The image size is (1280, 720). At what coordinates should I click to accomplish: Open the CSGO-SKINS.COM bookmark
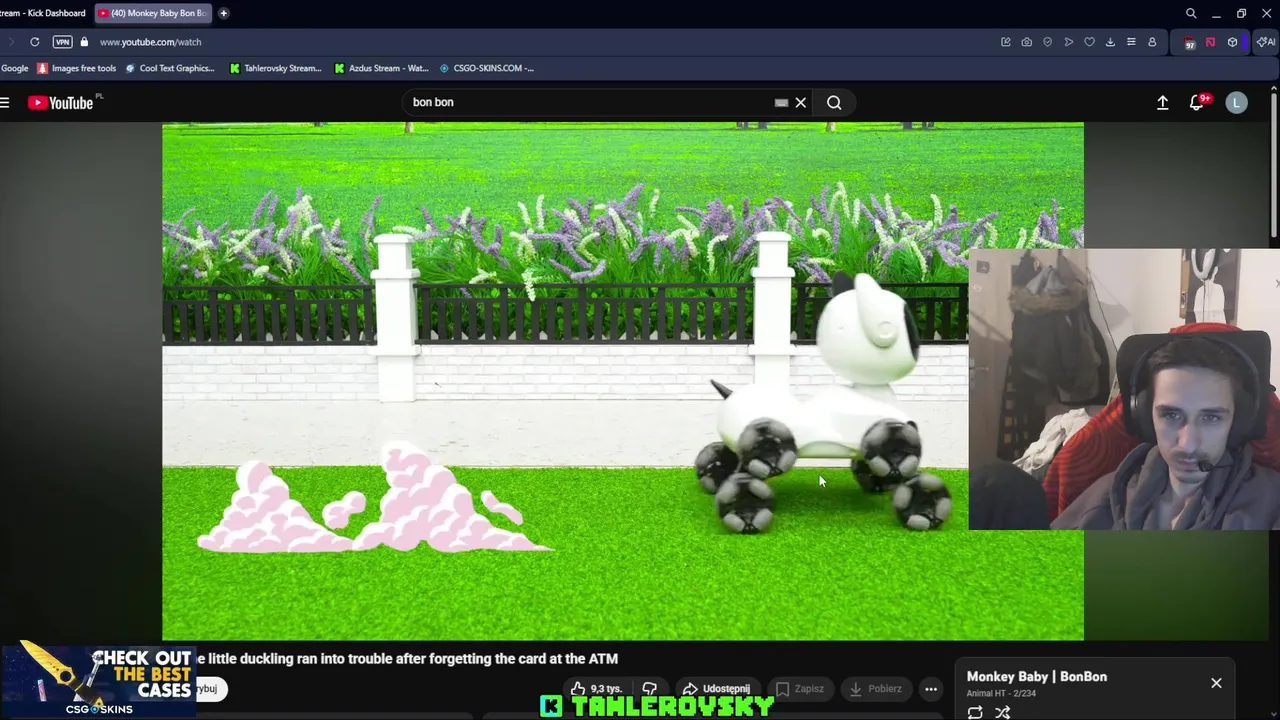pos(486,68)
